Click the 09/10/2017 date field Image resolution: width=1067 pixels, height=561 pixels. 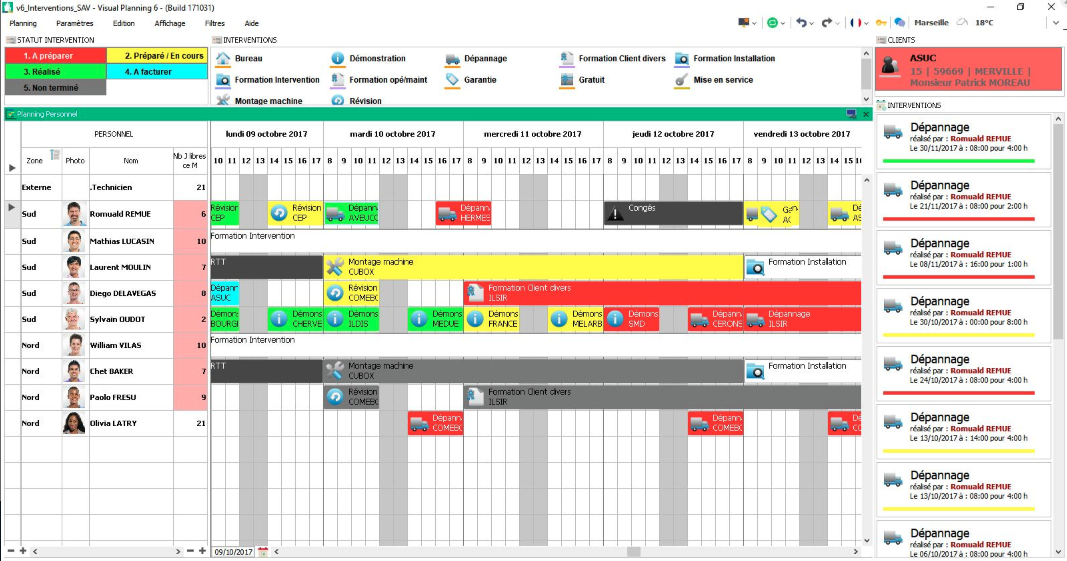pos(233,551)
